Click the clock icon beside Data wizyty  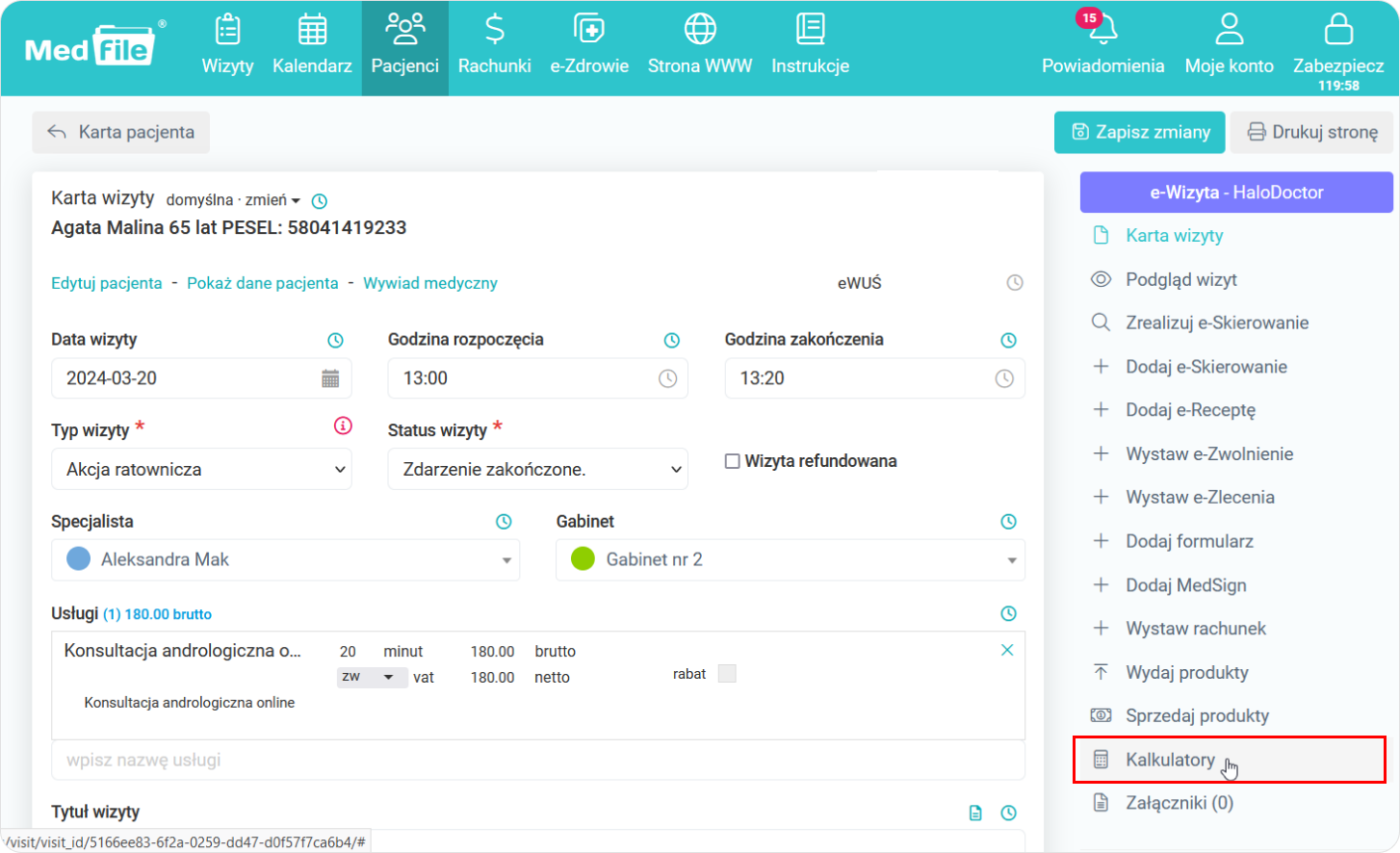(x=335, y=340)
